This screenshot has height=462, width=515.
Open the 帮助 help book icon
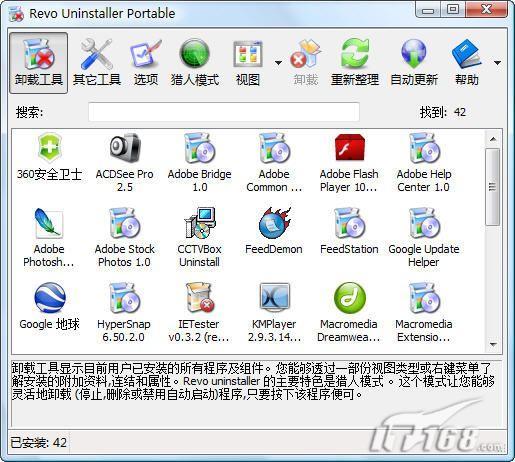[x=467, y=63]
